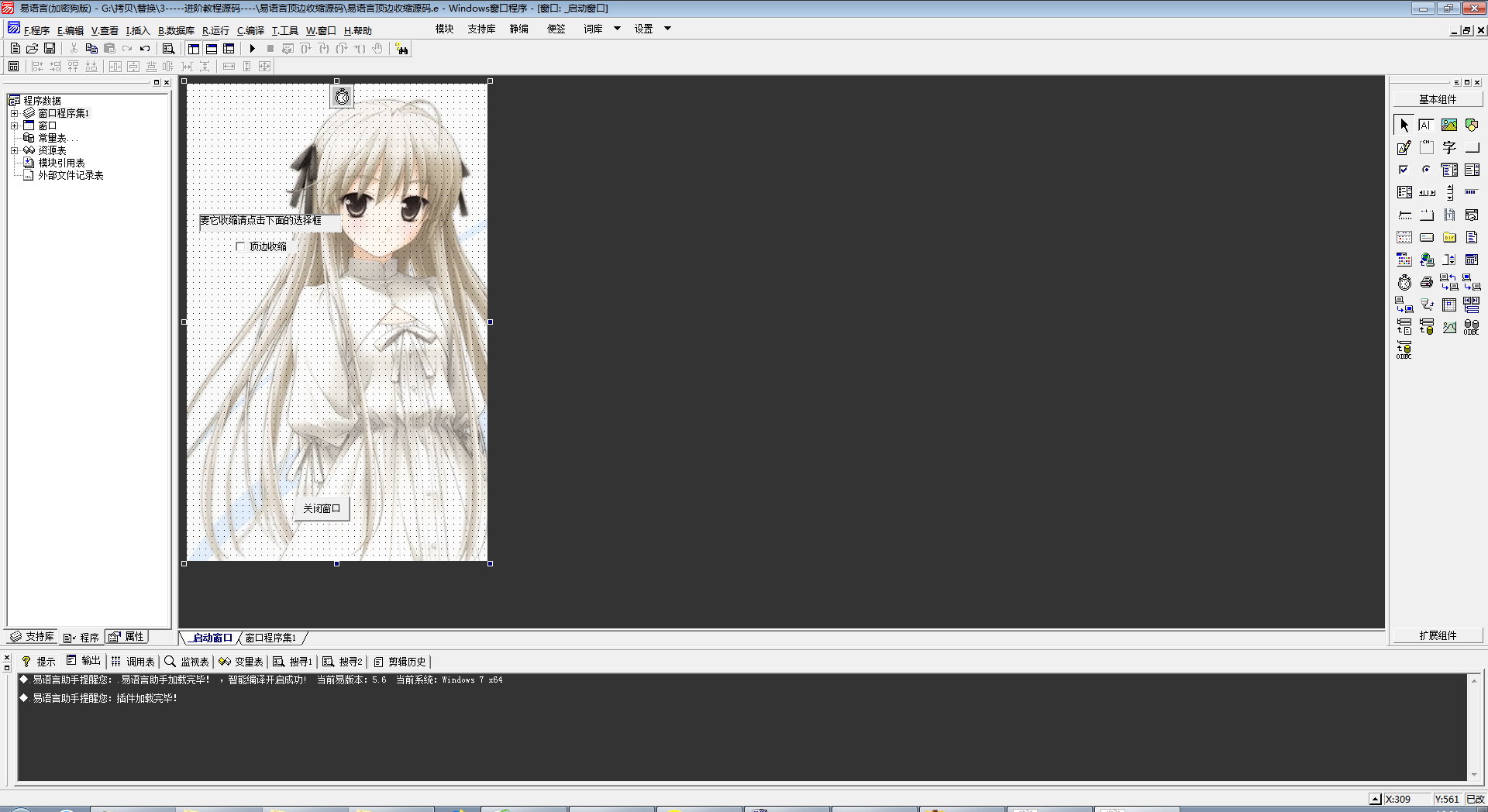Image resolution: width=1488 pixels, height=812 pixels.
Task: Select the Timer stopwatch component icon
Action: coord(1404,282)
